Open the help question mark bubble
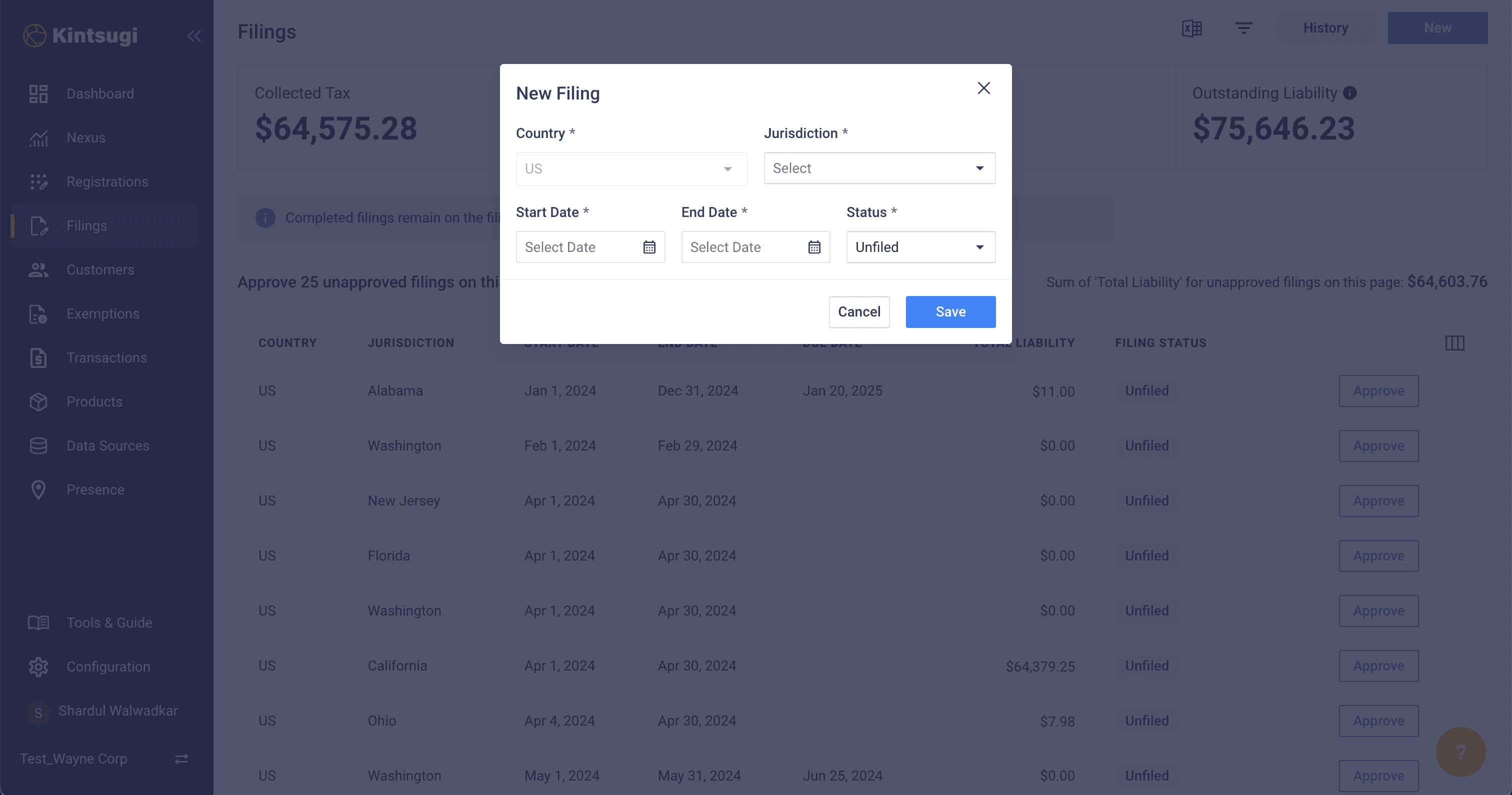 tap(1460, 751)
